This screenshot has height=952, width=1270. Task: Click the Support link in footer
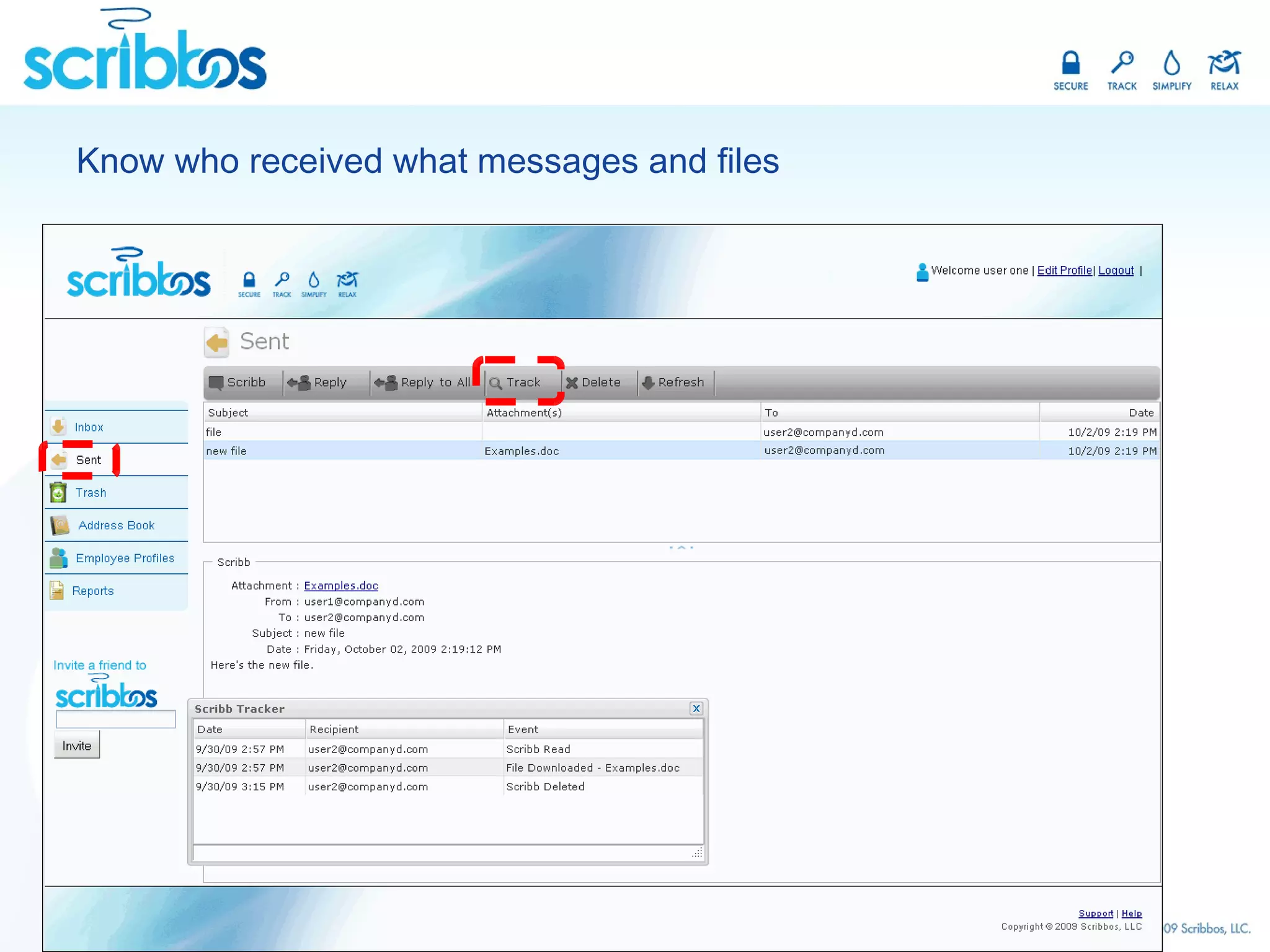click(1096, 914)
